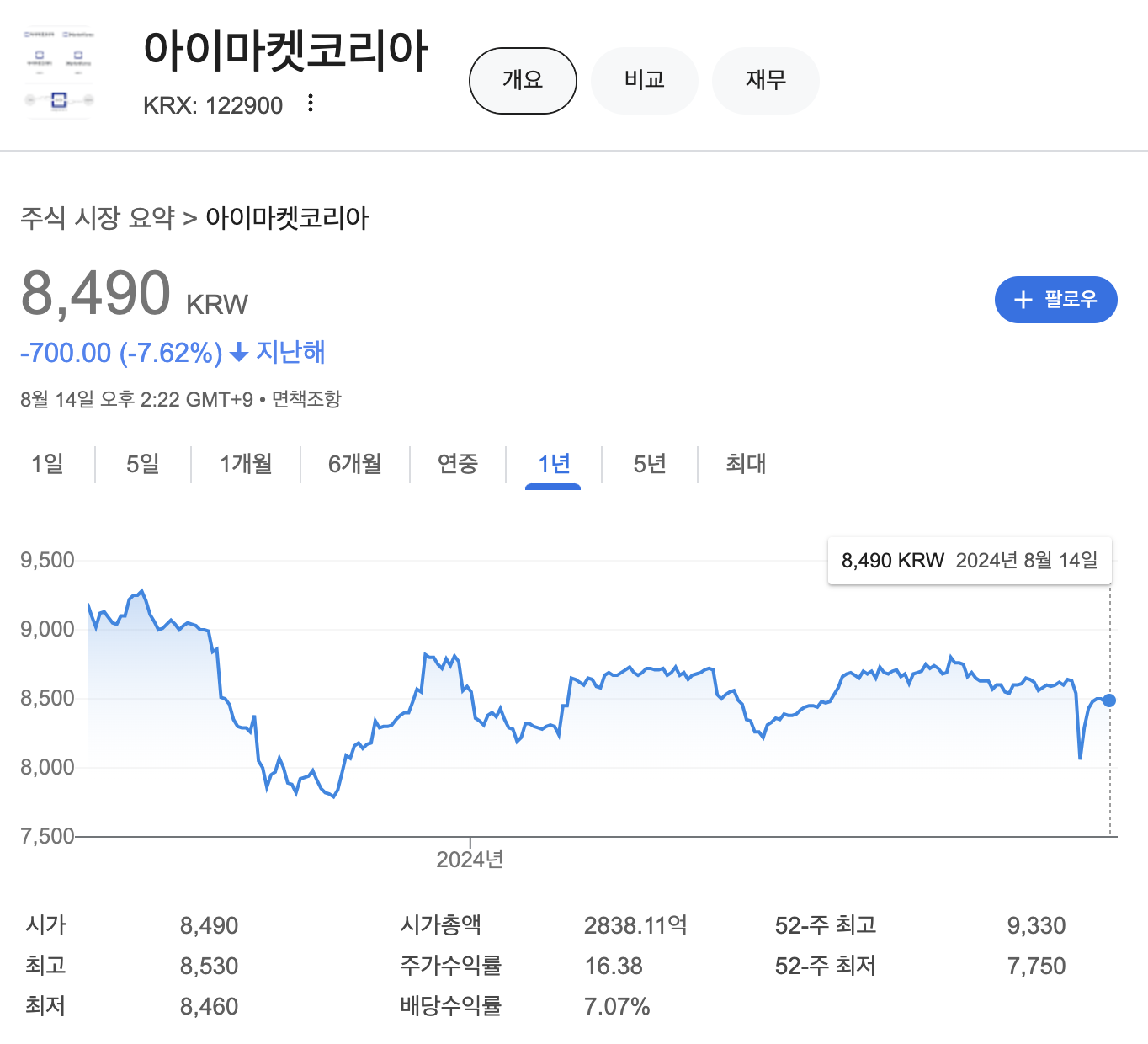Show the 1개월 chart range

coord(246,464)
